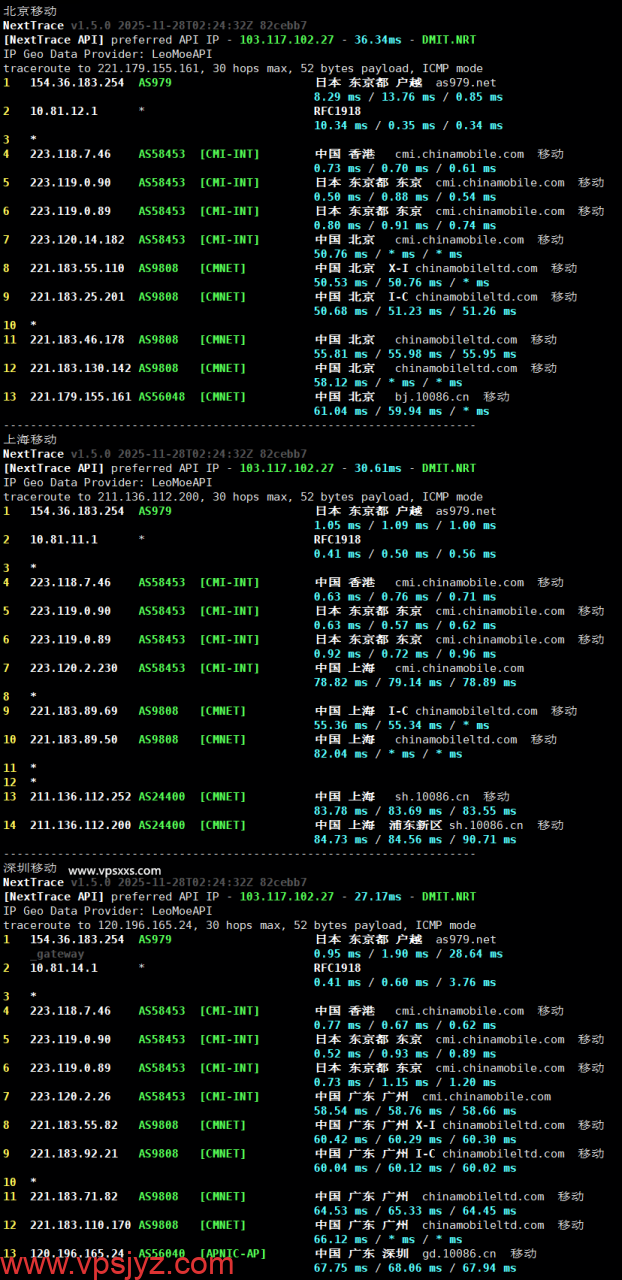This screenshot has width=622, height=1280.
Task: Click the AS56048 label
Action: pyautogui.click(x=162, y=397)
